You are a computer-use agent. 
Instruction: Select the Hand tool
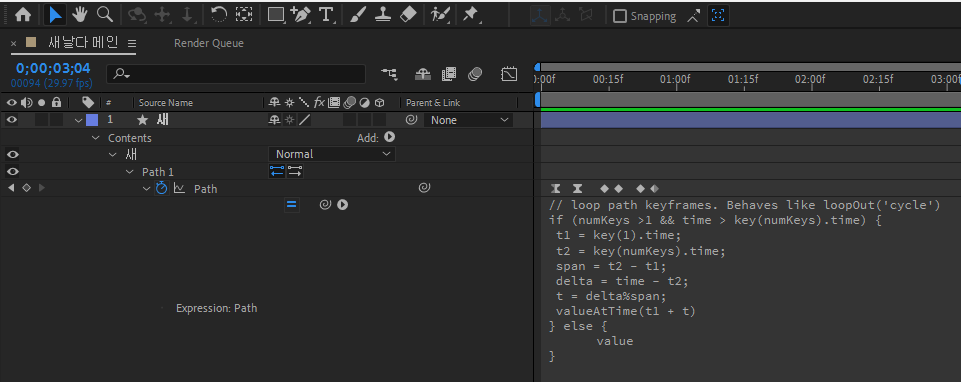80,15
